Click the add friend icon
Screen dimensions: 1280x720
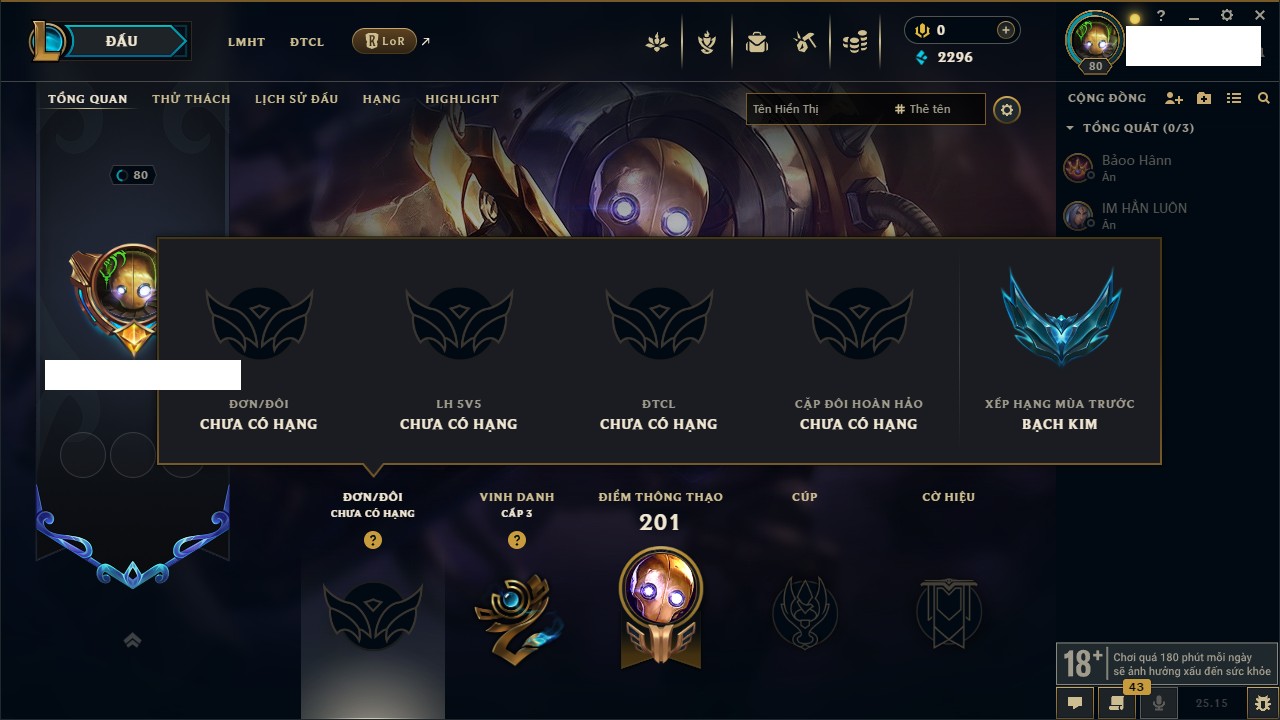1174,98
